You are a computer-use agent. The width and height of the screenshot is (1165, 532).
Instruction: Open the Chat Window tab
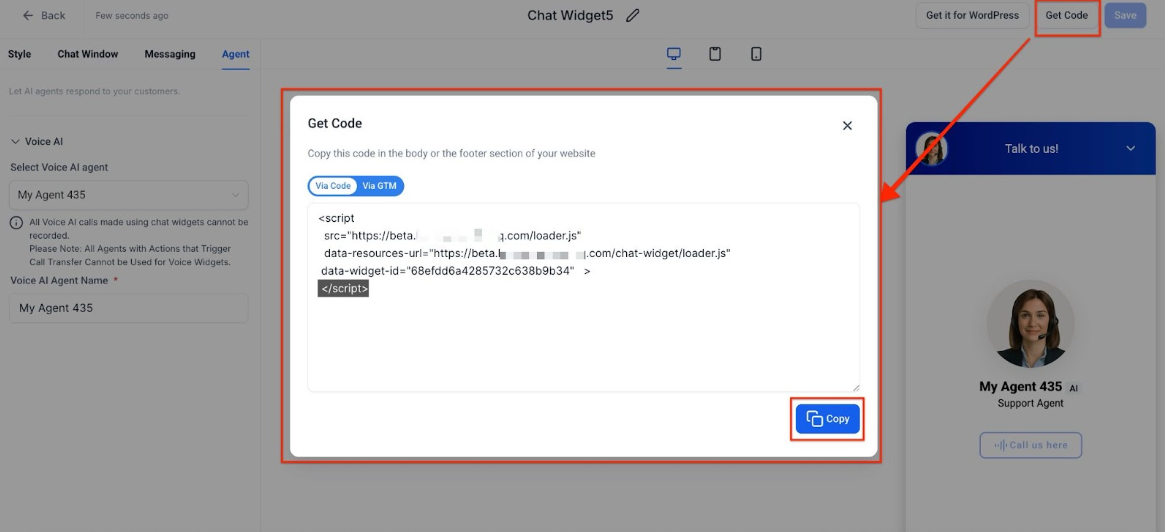pos(88,54)
